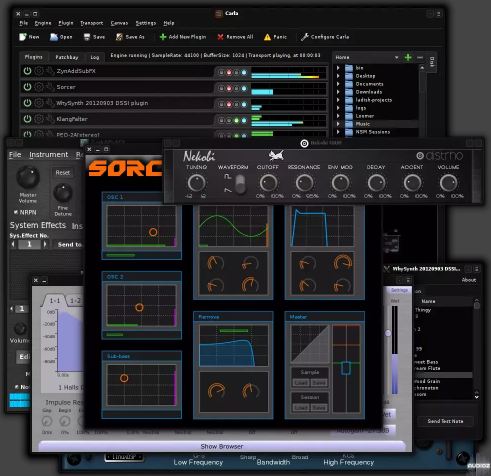
Task: Open the Engine menu in Carla
Action: [43, 23]
